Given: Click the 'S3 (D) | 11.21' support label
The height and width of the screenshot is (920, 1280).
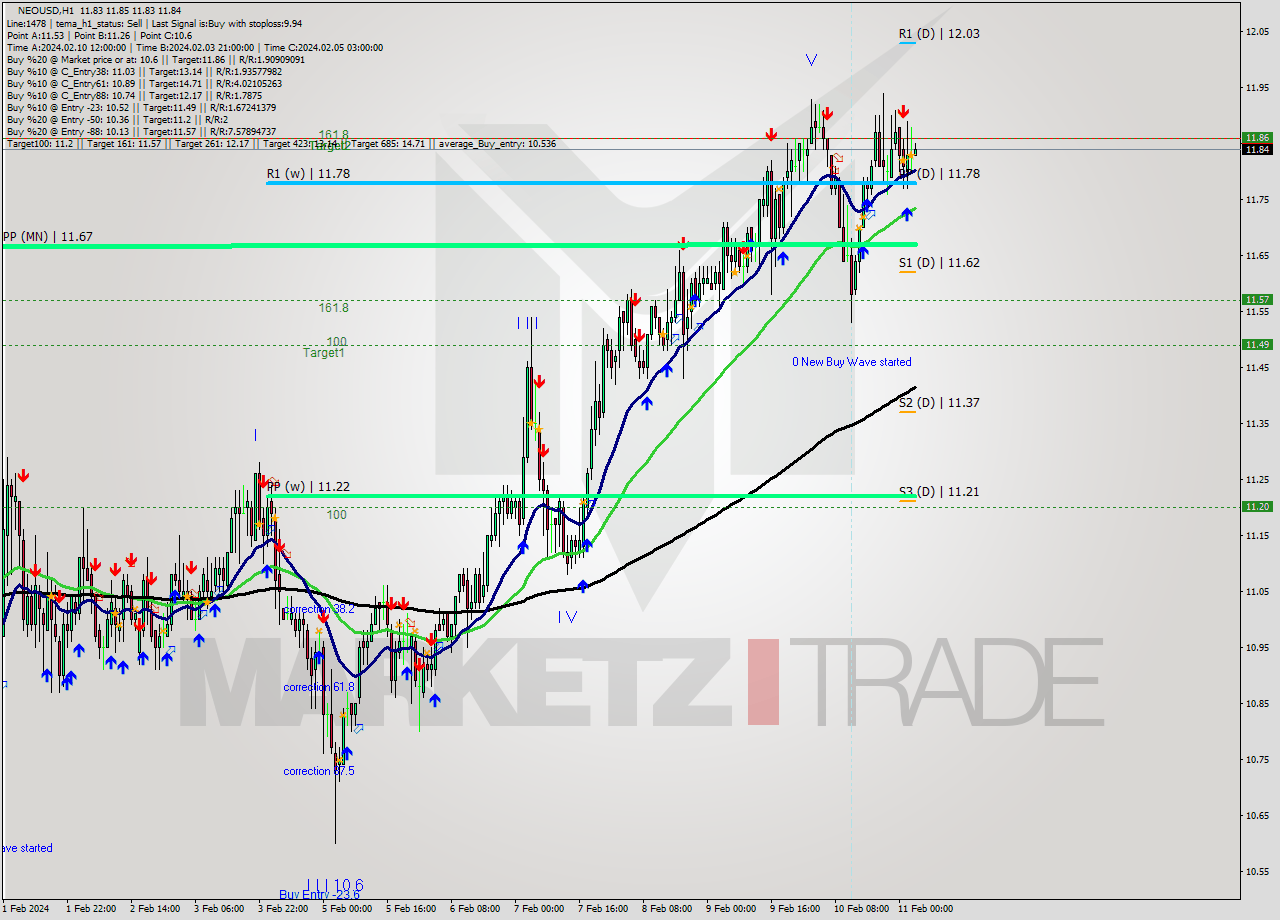Looking at the screenshot, I should coord(938,492).
